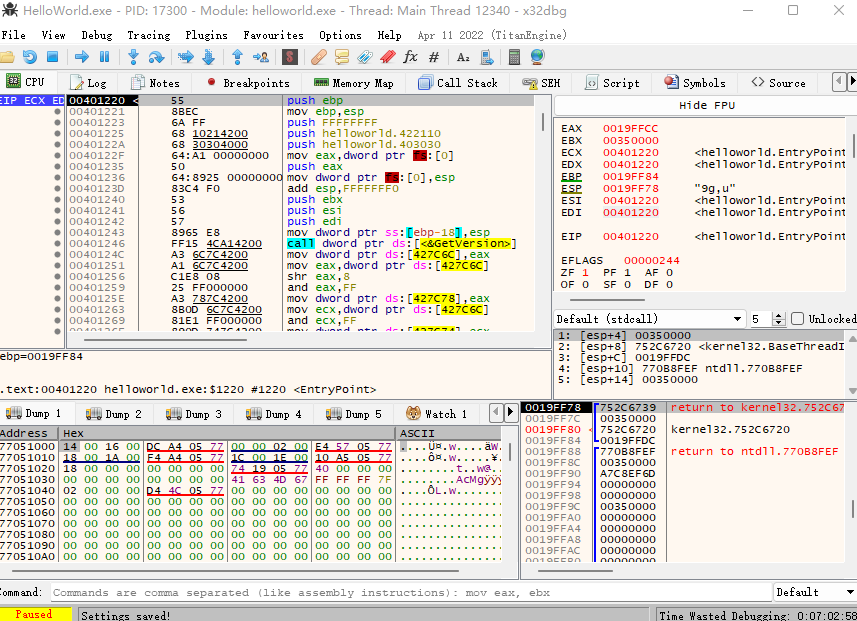
Task: Switch to the Call Stack tab
Action: click(458, 83)
